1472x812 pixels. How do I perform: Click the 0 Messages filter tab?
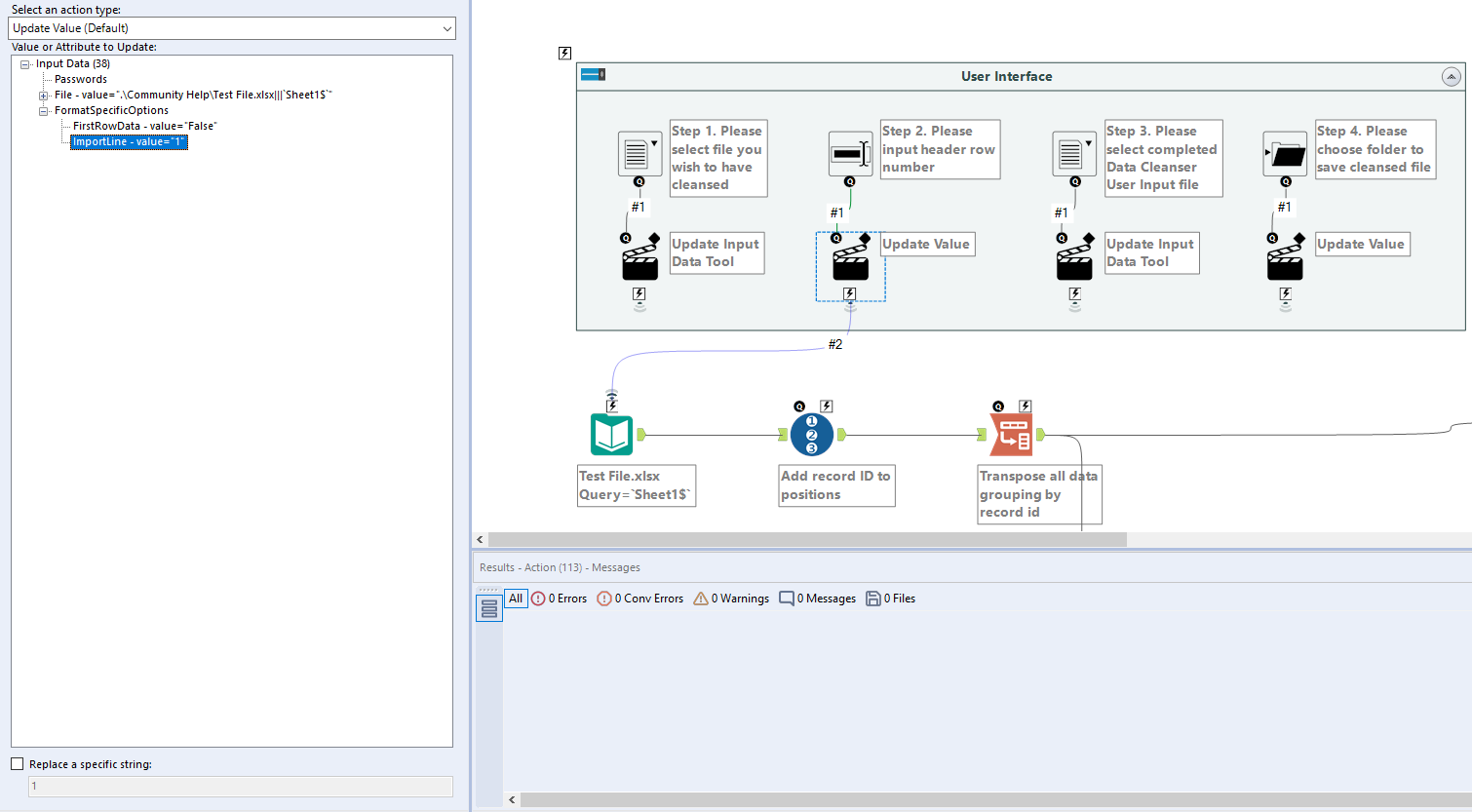pos(817,598)
